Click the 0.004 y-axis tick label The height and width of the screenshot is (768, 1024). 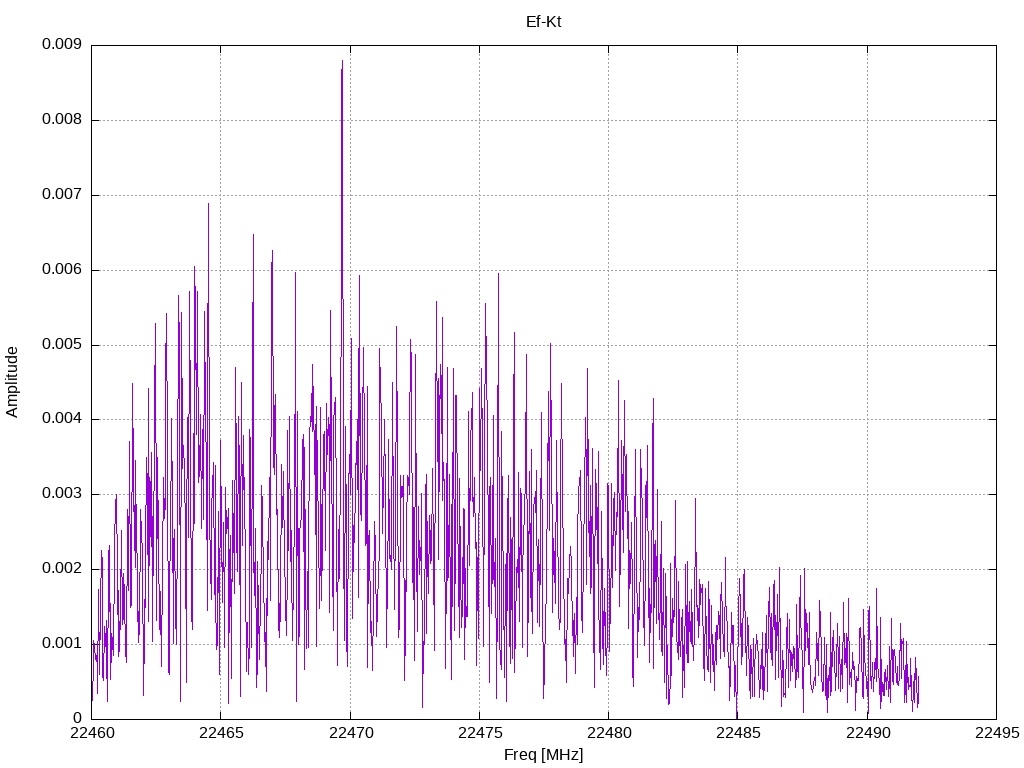62,419
